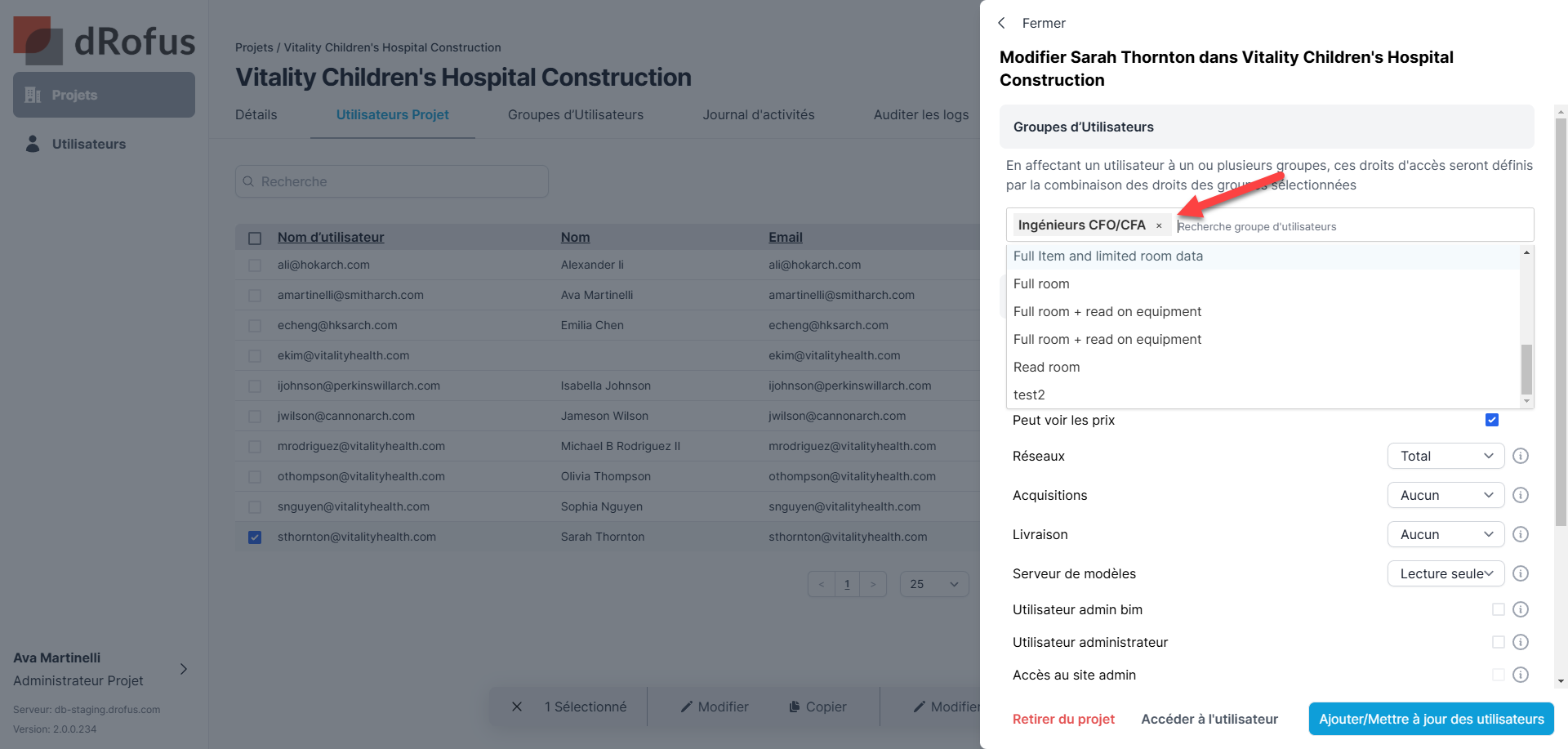Open the Journal d'activités tab
This screenshot has height=749, width=1568.
759,115
